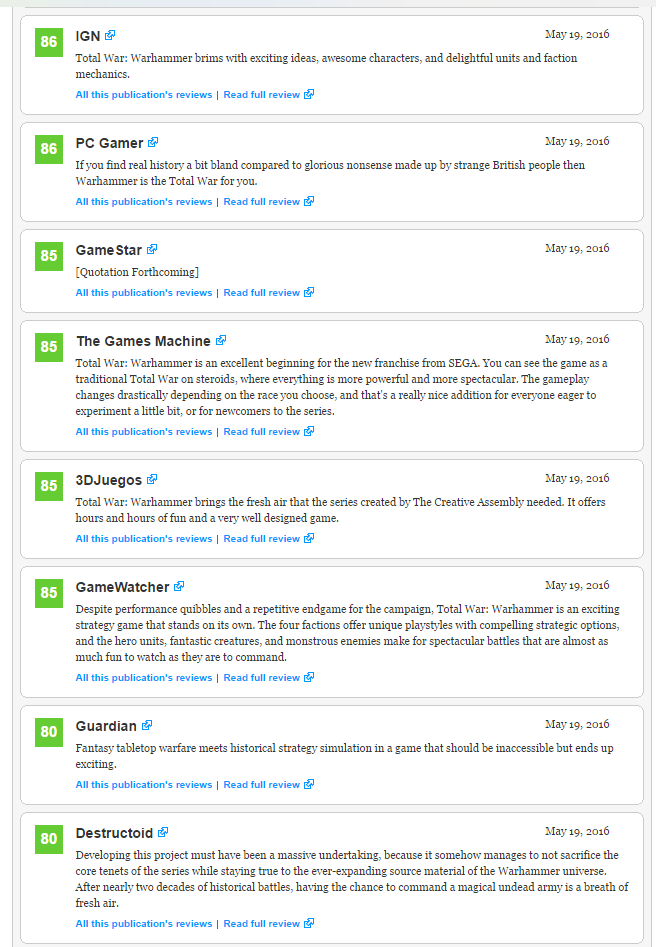Click the Guardian 80 score badge
The image size is (656, 947).
49,732
